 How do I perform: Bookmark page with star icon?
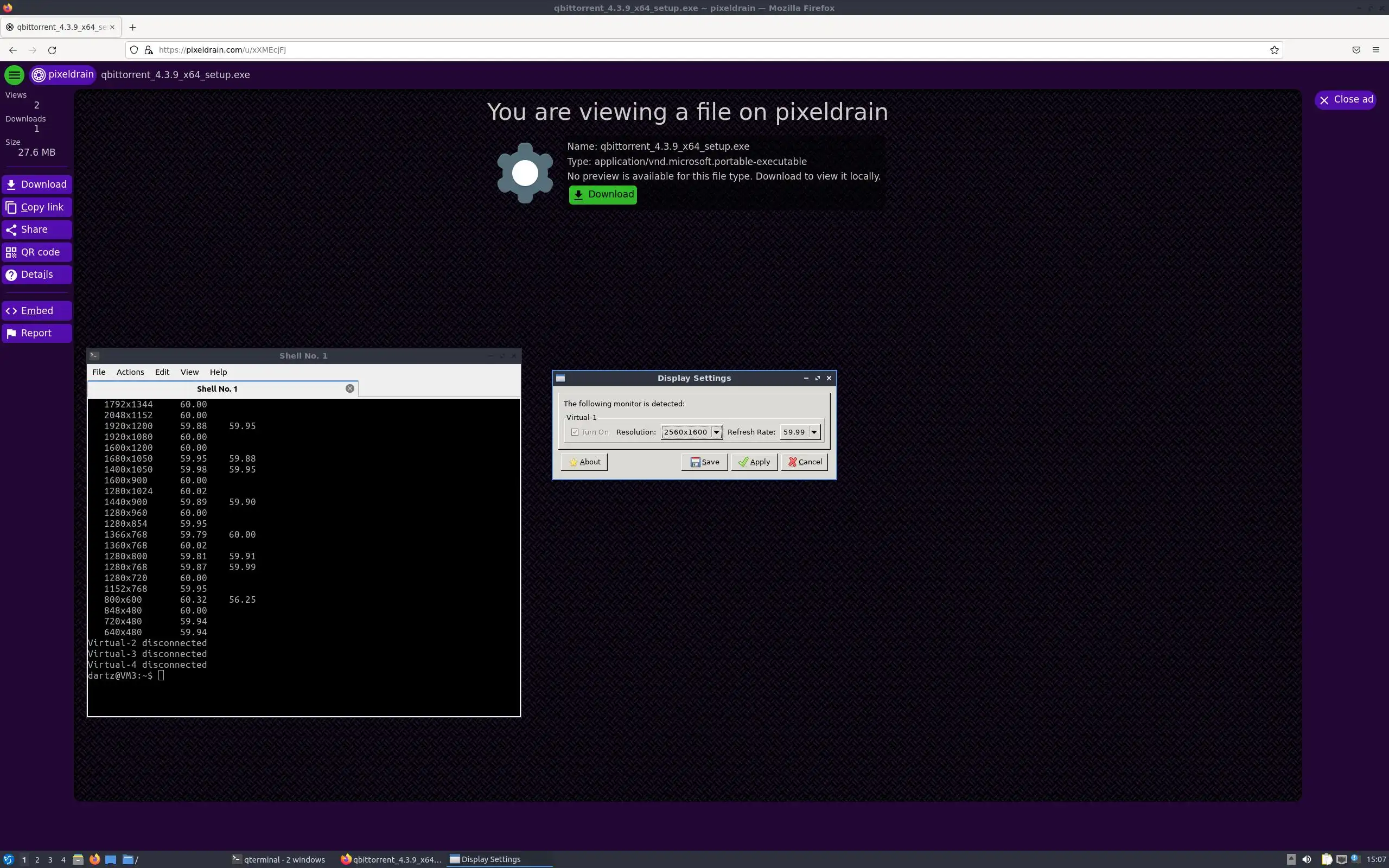pyautogui.click(x=1274, y=50)
